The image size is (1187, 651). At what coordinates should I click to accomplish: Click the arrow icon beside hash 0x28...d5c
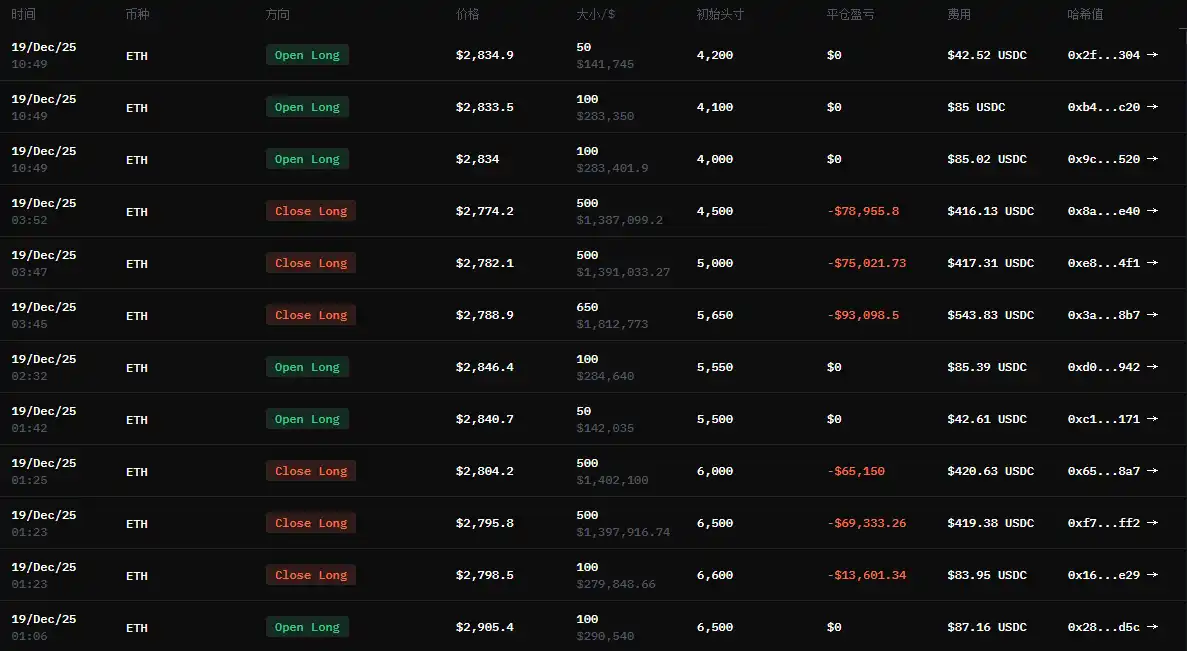(x=1152, y=627)
